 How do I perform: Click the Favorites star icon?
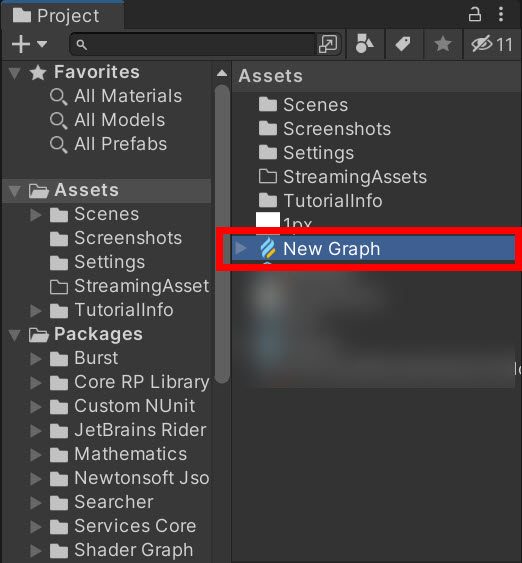pyautogui.click(x=38, y=73)
